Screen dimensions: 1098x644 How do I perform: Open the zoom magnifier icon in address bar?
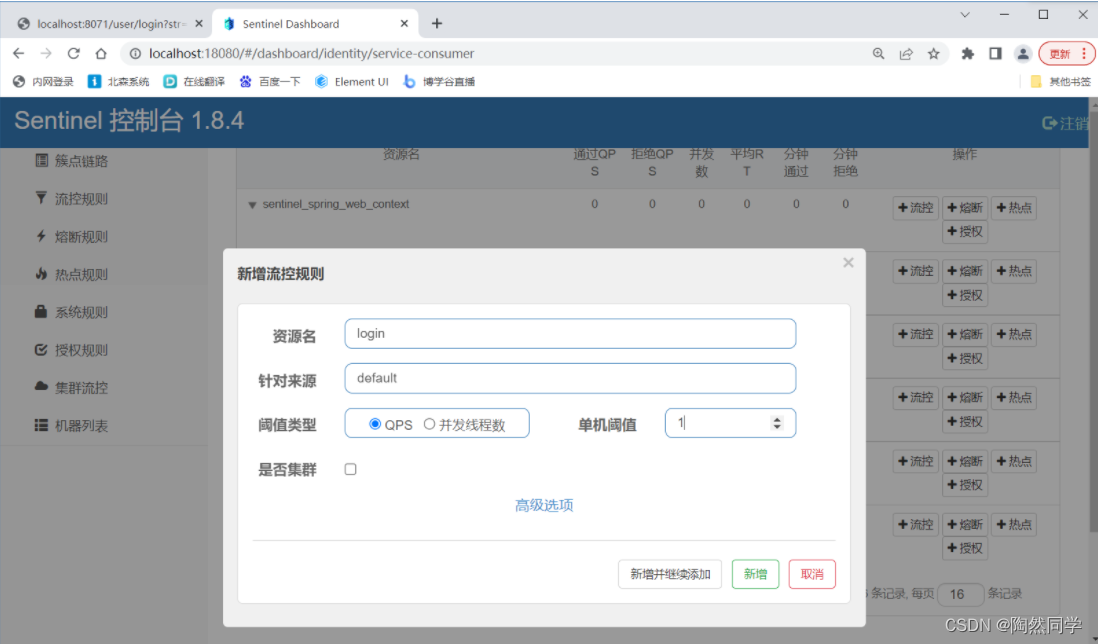pos(878,53)
